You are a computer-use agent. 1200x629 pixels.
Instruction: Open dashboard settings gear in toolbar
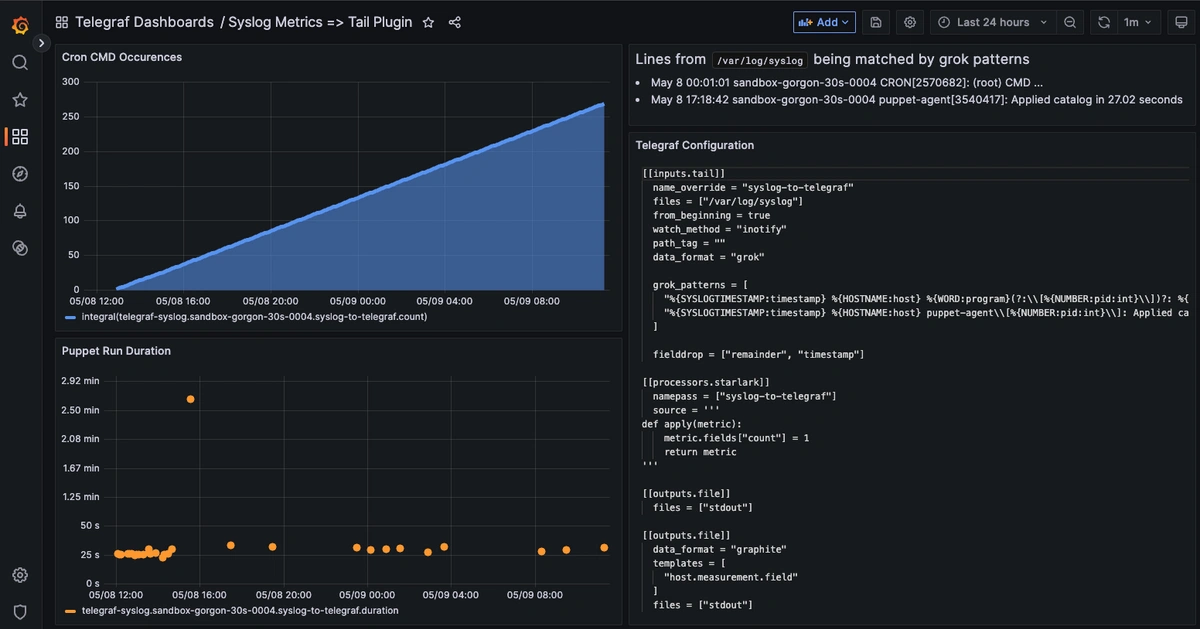coord(910,22)
